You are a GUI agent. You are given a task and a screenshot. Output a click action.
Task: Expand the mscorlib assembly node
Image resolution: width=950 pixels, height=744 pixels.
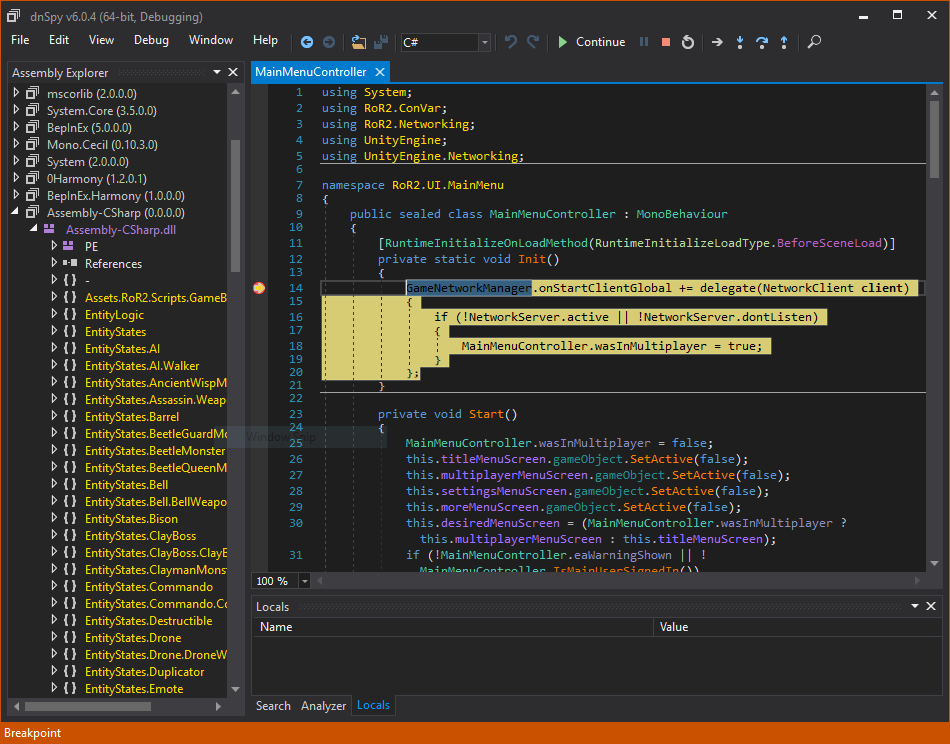point(16,93)
